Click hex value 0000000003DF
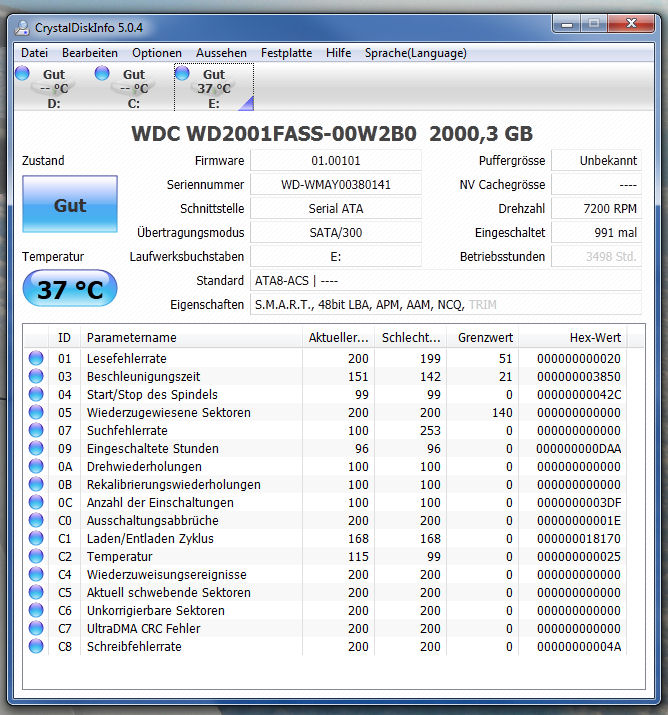 (579, 503)
